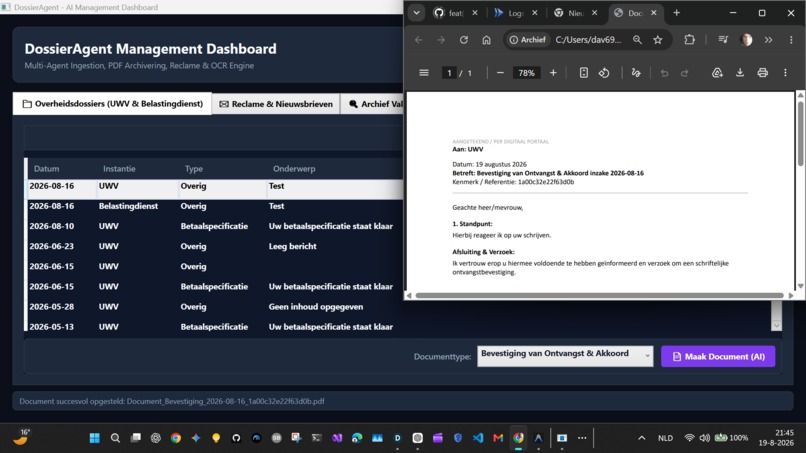Save the PDF to cloud drive

pos(717,73)
